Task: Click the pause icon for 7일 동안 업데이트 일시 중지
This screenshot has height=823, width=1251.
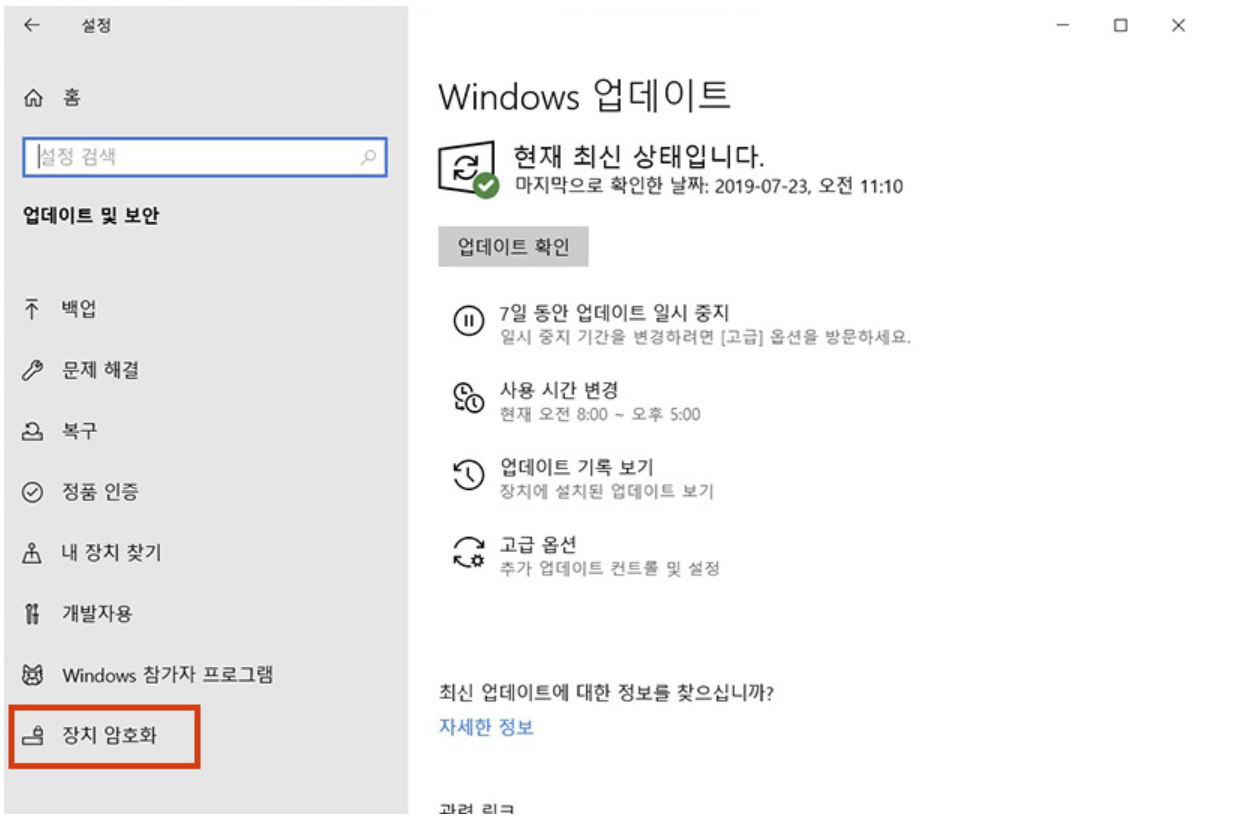Action: (468, 321)
